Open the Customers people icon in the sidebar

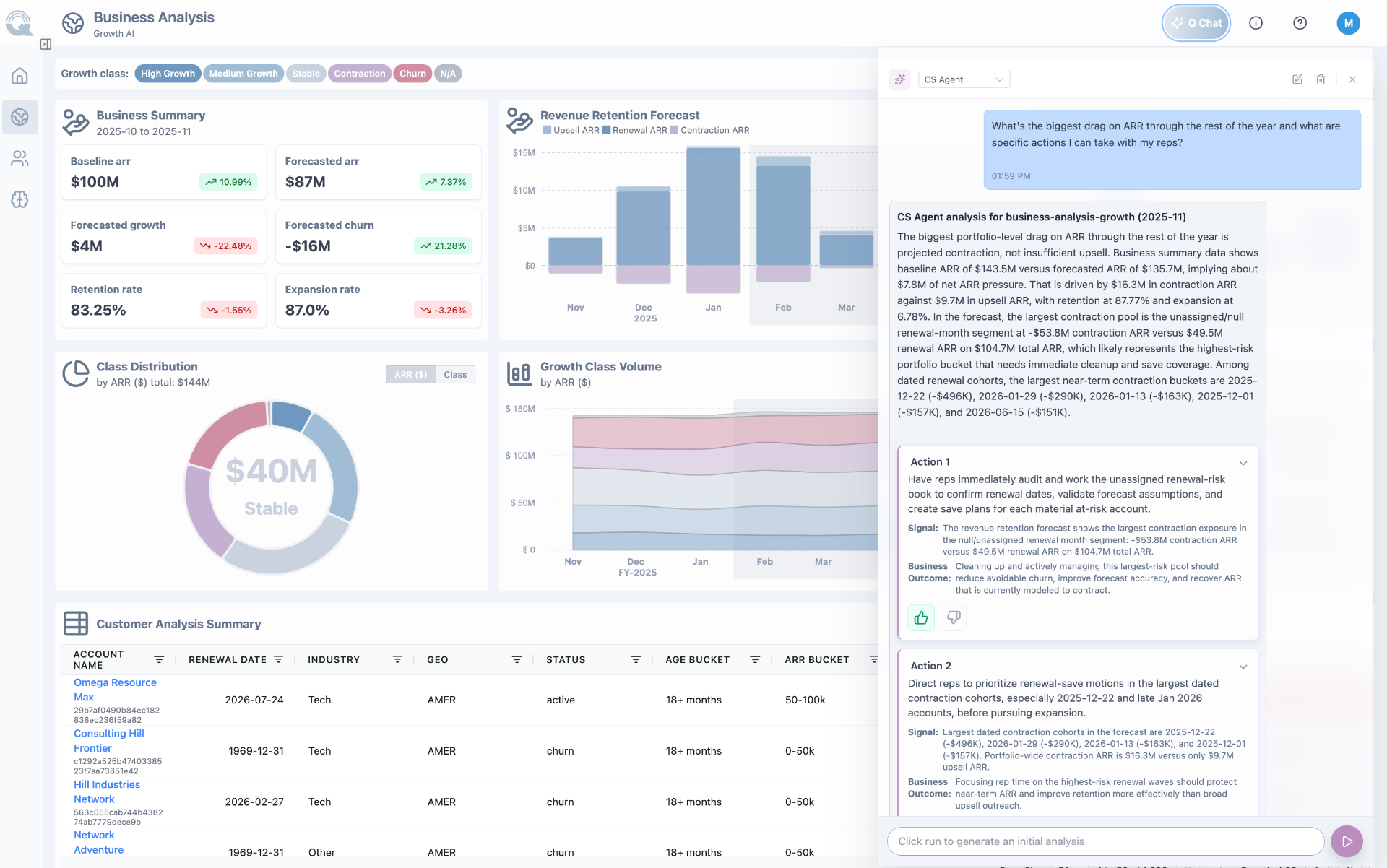[20, 158]
